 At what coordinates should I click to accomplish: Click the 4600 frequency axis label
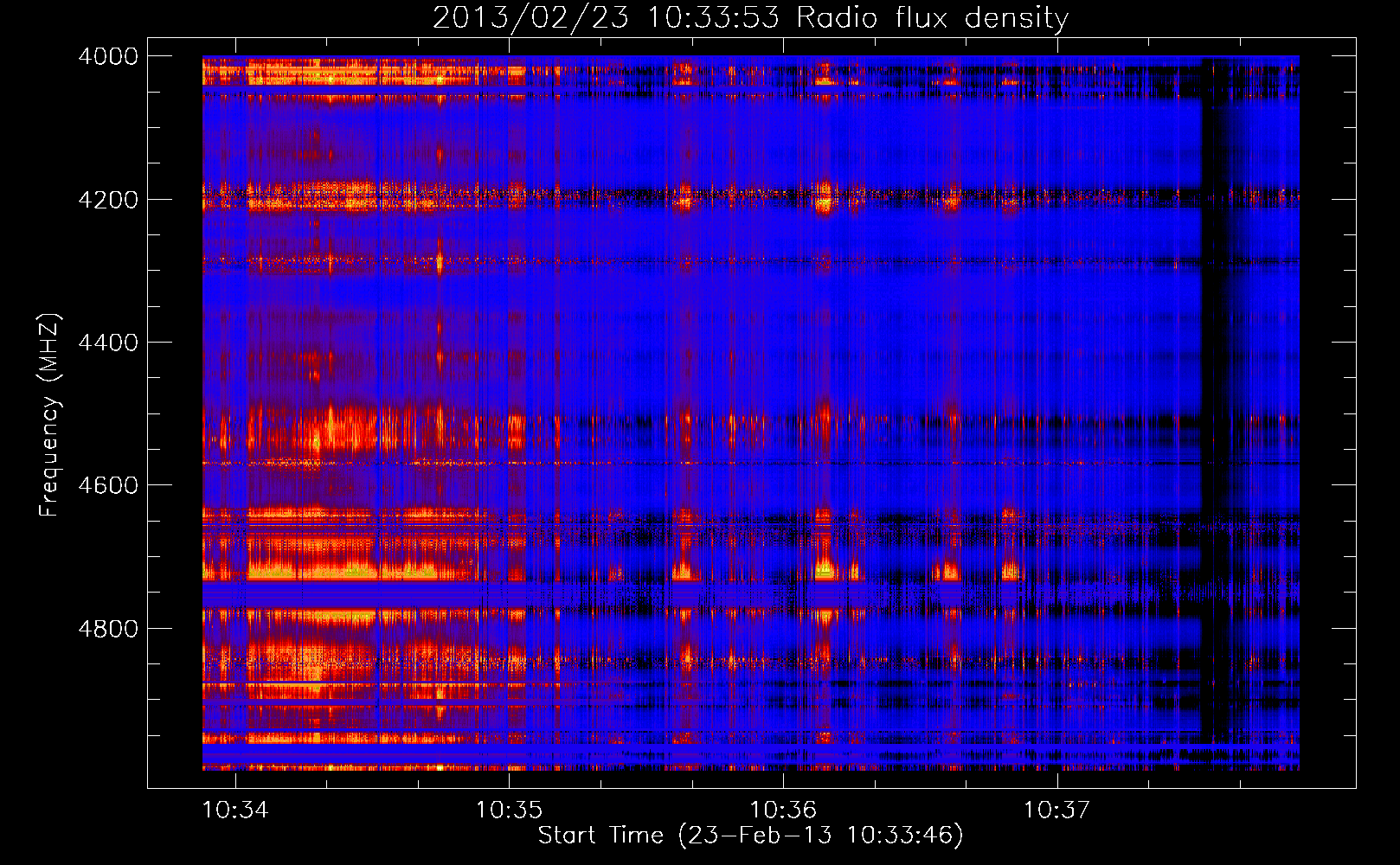(x=108, y=485)
